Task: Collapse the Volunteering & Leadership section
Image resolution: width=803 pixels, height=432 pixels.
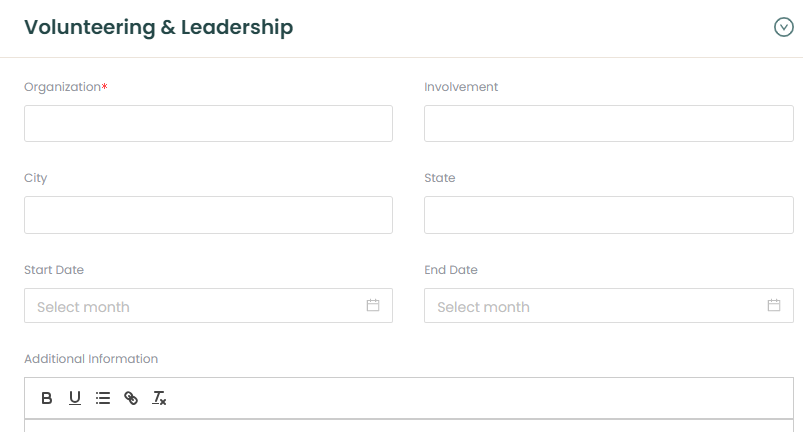Action: tap(784, 28)
